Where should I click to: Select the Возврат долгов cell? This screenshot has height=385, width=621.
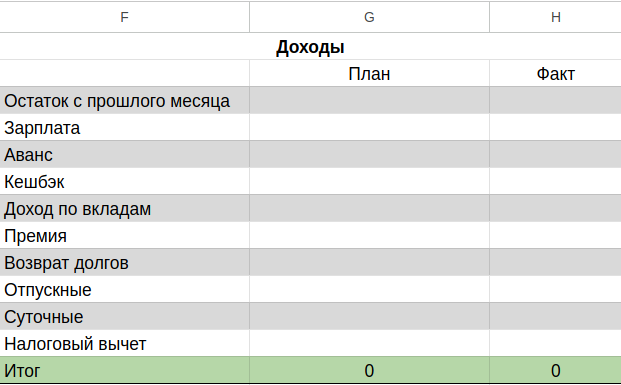(124, 263)
